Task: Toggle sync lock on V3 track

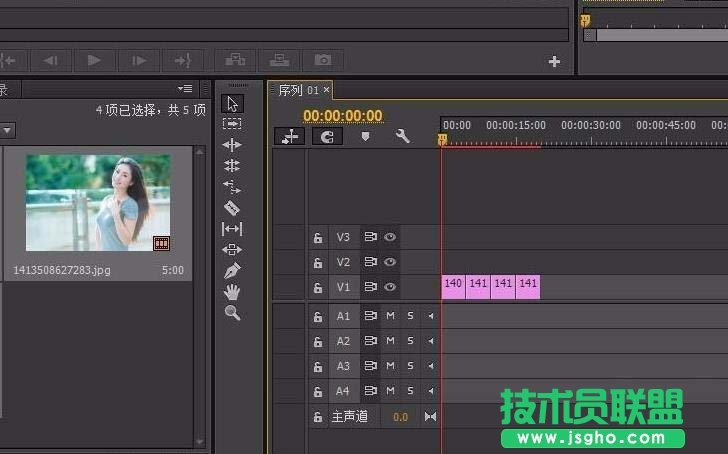Action: [x=370, y=237]
